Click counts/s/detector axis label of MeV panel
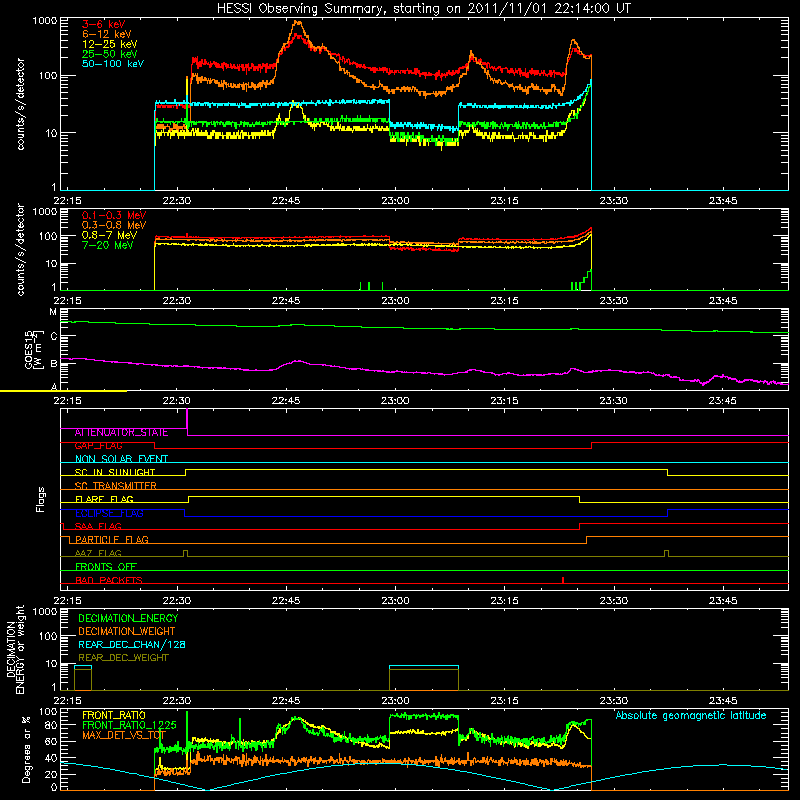This screenshot has height=800, width=800. pyautogui.click(x=20, y=249)
